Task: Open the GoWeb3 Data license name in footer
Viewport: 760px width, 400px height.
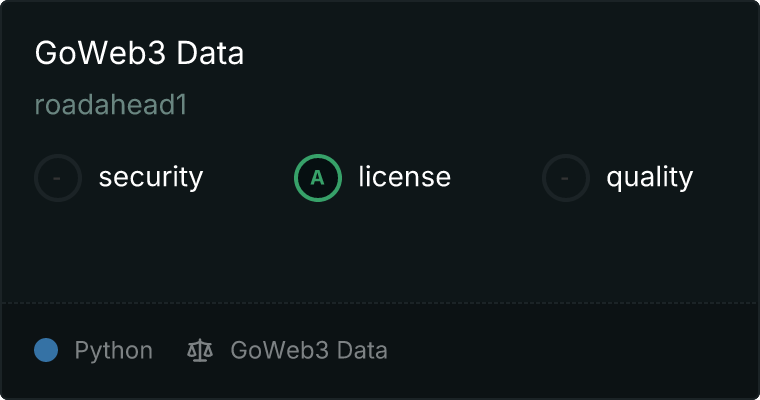Action: (308, 351)
